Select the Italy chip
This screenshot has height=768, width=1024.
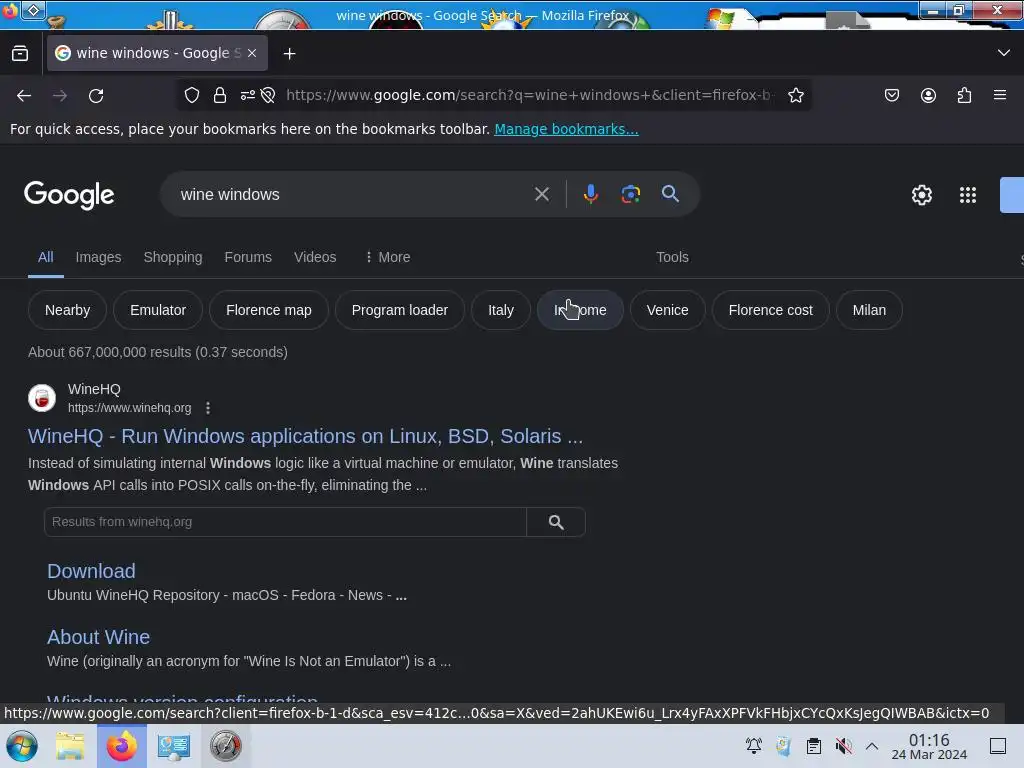(501, 310)
